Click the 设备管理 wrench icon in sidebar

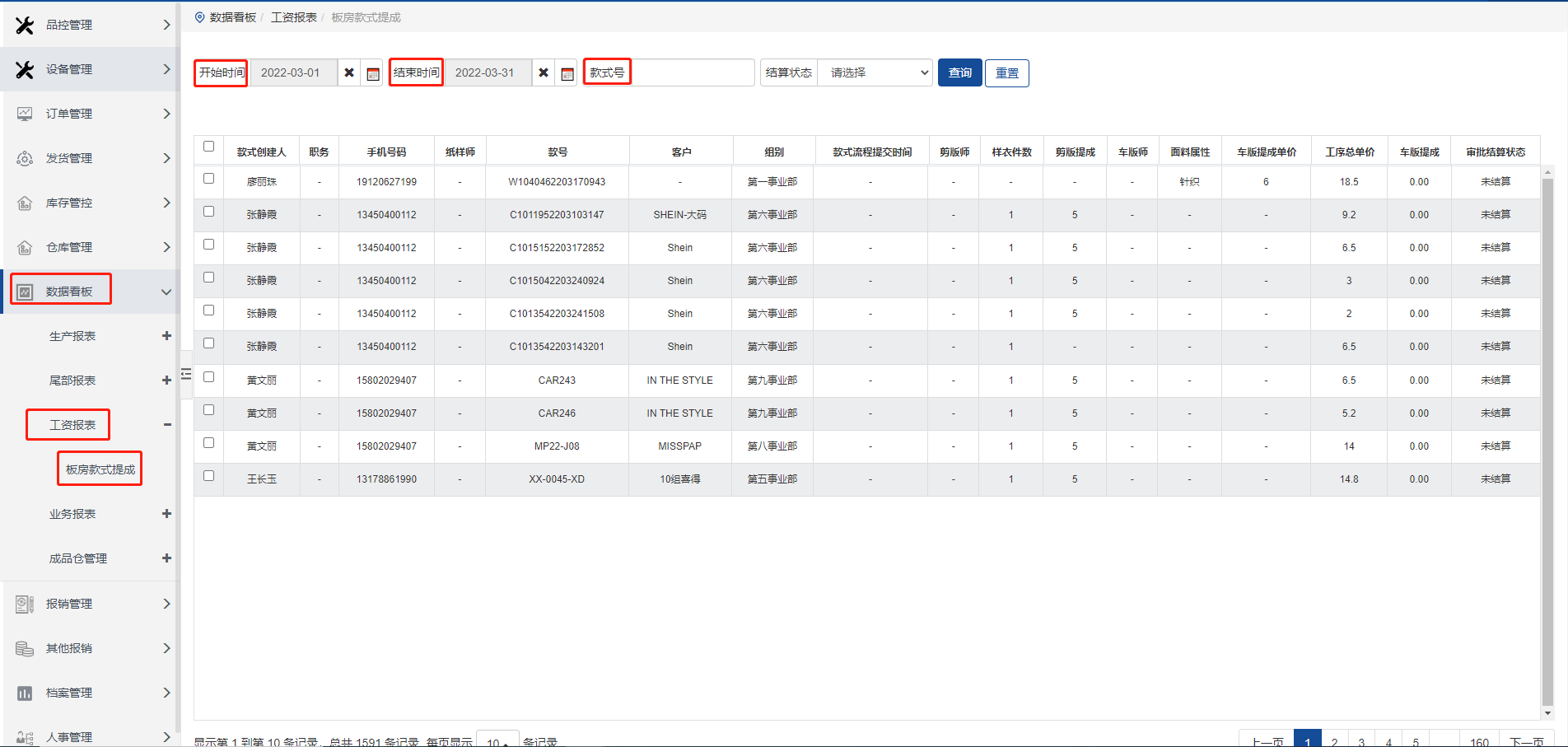pyautogui.click(x=25, y=70)
